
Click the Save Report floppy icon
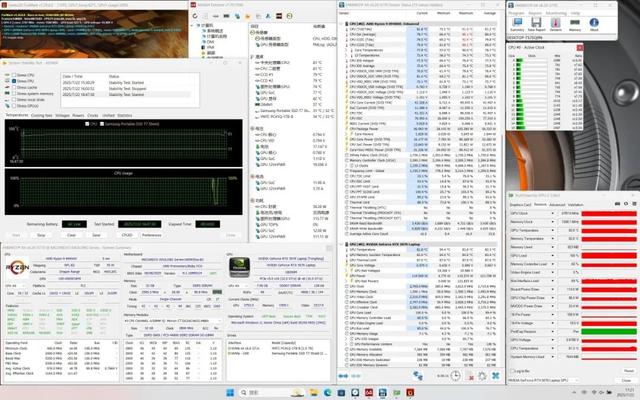pyautogui.click(x=536, y=23)
